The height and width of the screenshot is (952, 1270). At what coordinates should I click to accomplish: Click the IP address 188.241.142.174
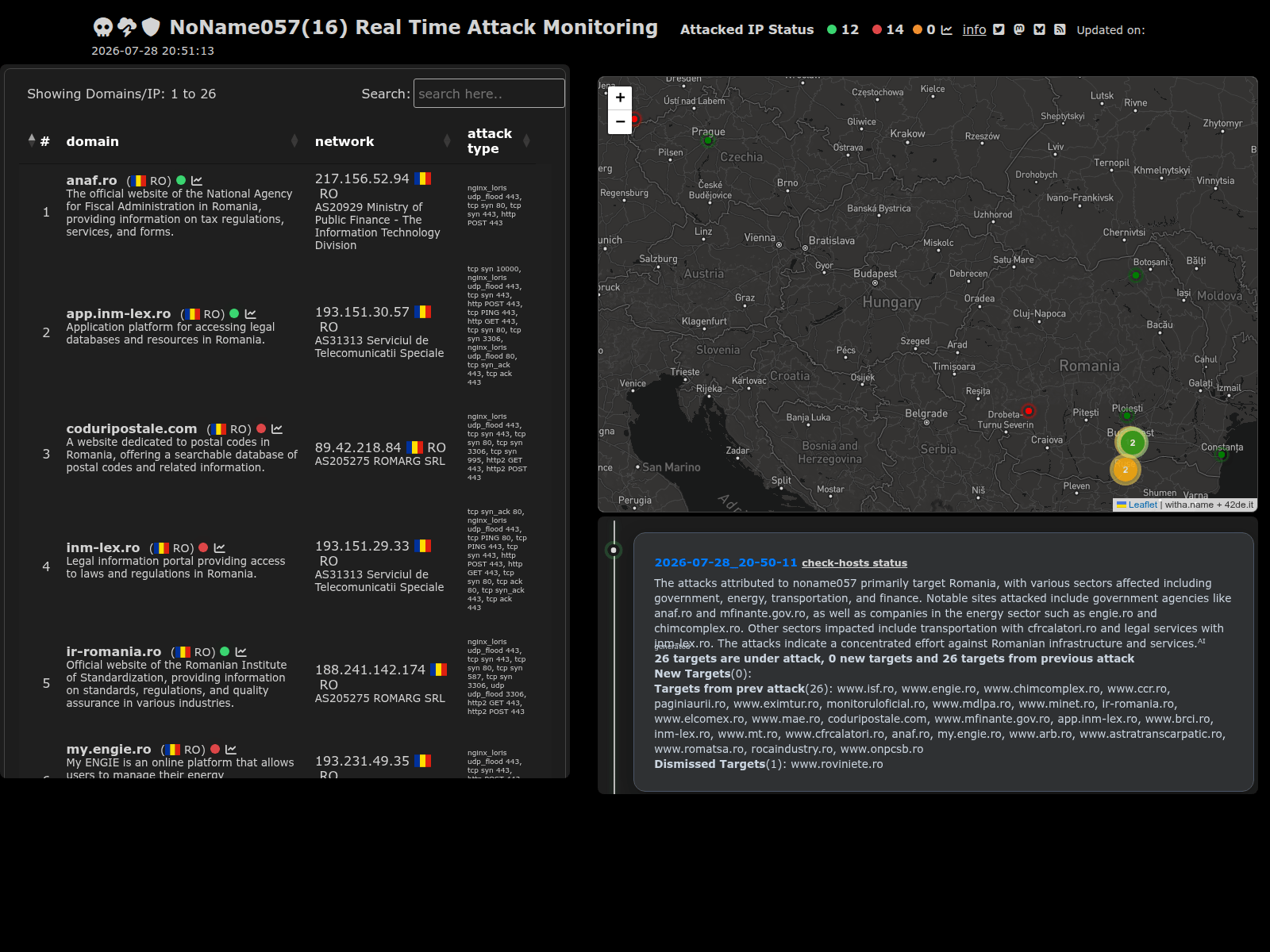coord(370,670)
